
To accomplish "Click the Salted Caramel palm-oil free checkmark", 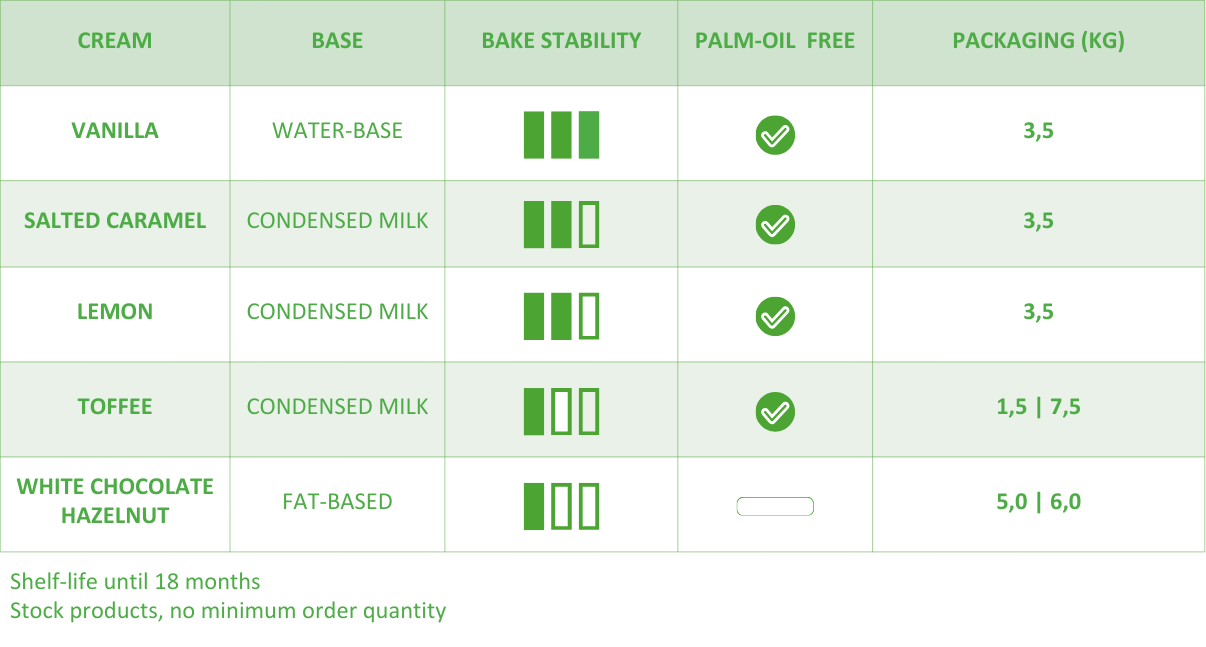I will point(775,225).
